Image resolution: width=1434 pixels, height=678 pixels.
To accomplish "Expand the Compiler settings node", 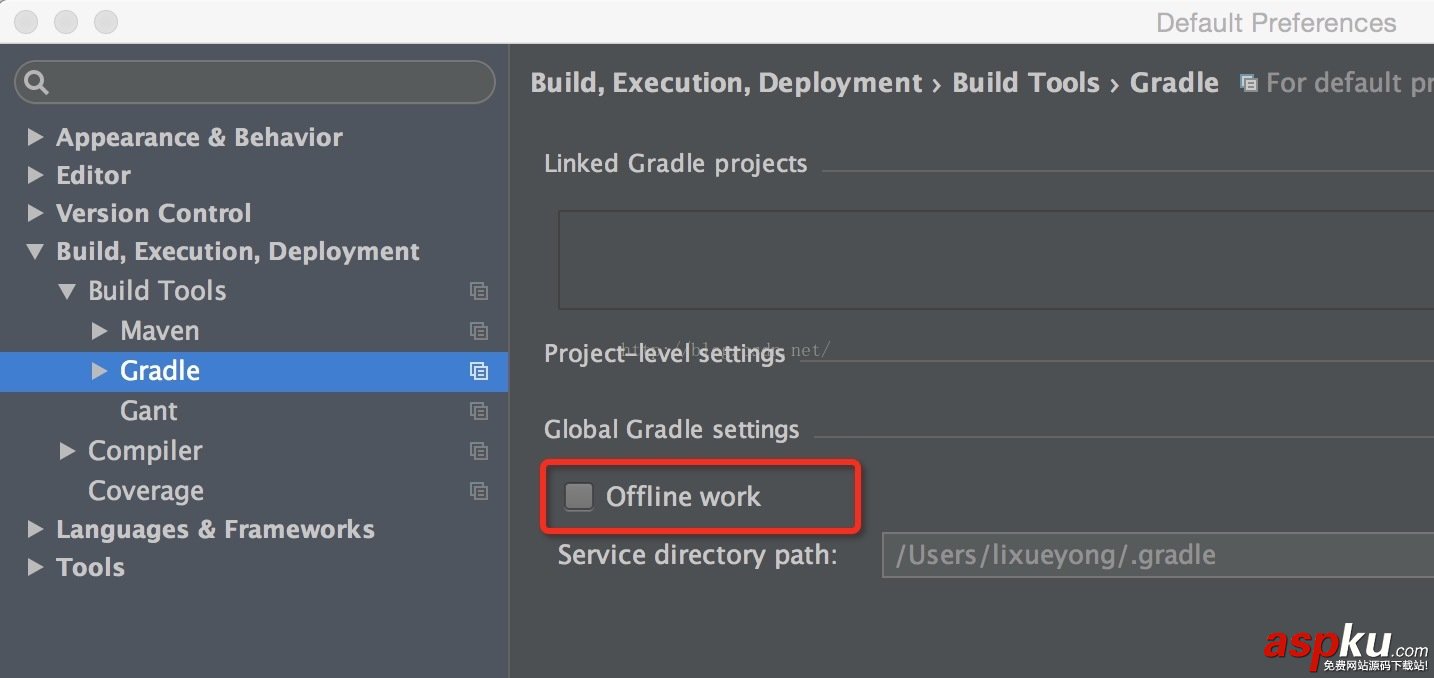I will coord(67,451).
